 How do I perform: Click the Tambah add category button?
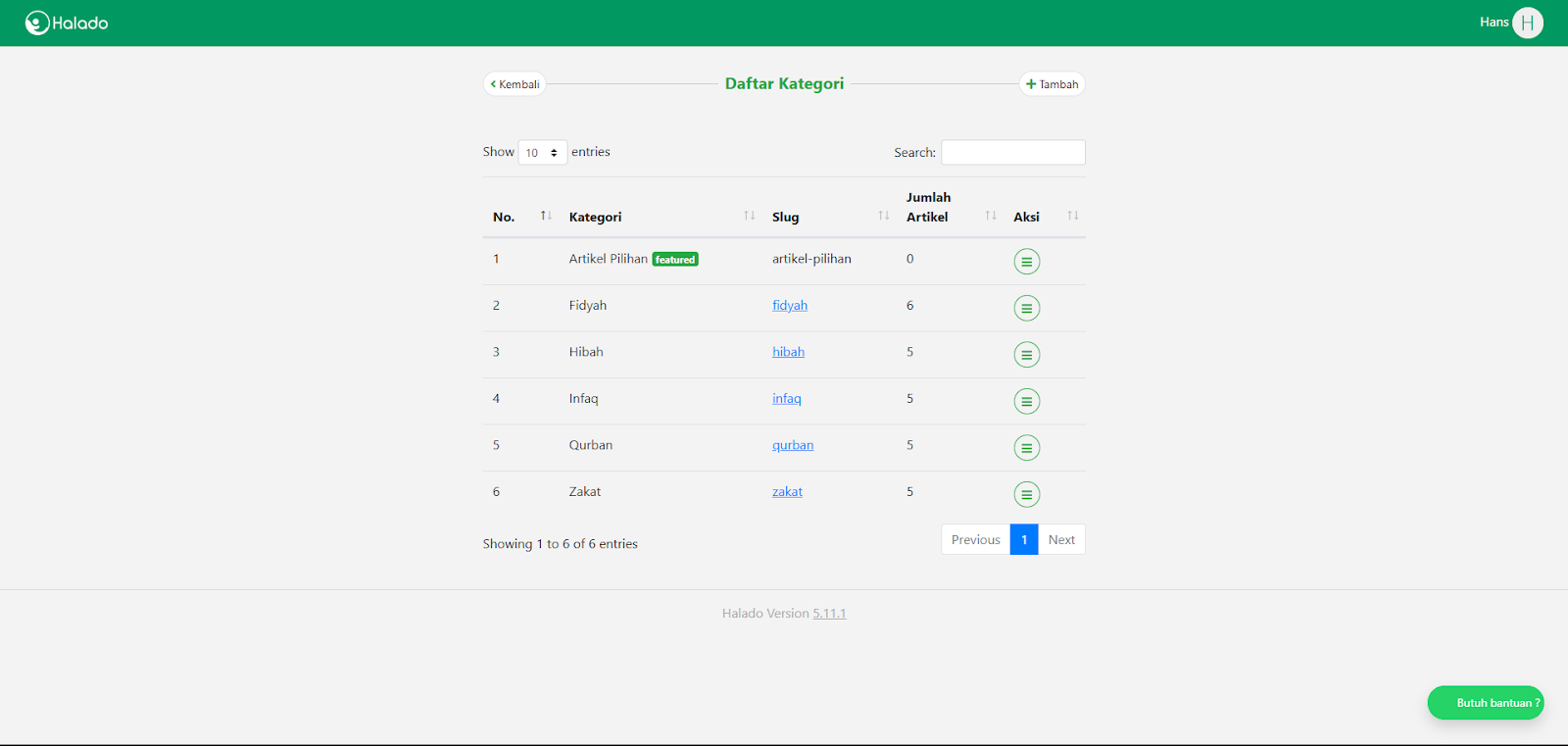(x=1052, y=84)
